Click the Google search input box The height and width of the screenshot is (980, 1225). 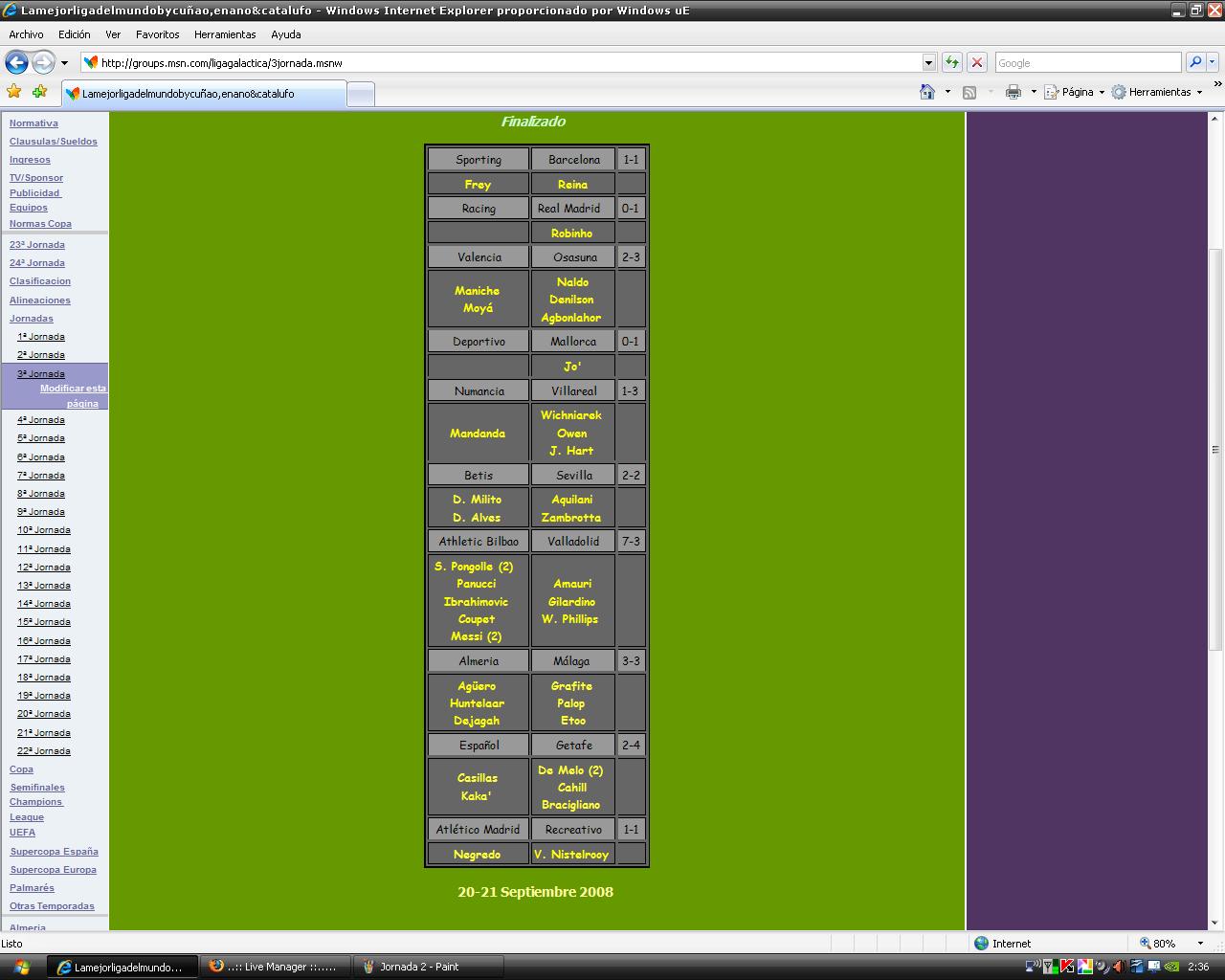click(1088, 63)
